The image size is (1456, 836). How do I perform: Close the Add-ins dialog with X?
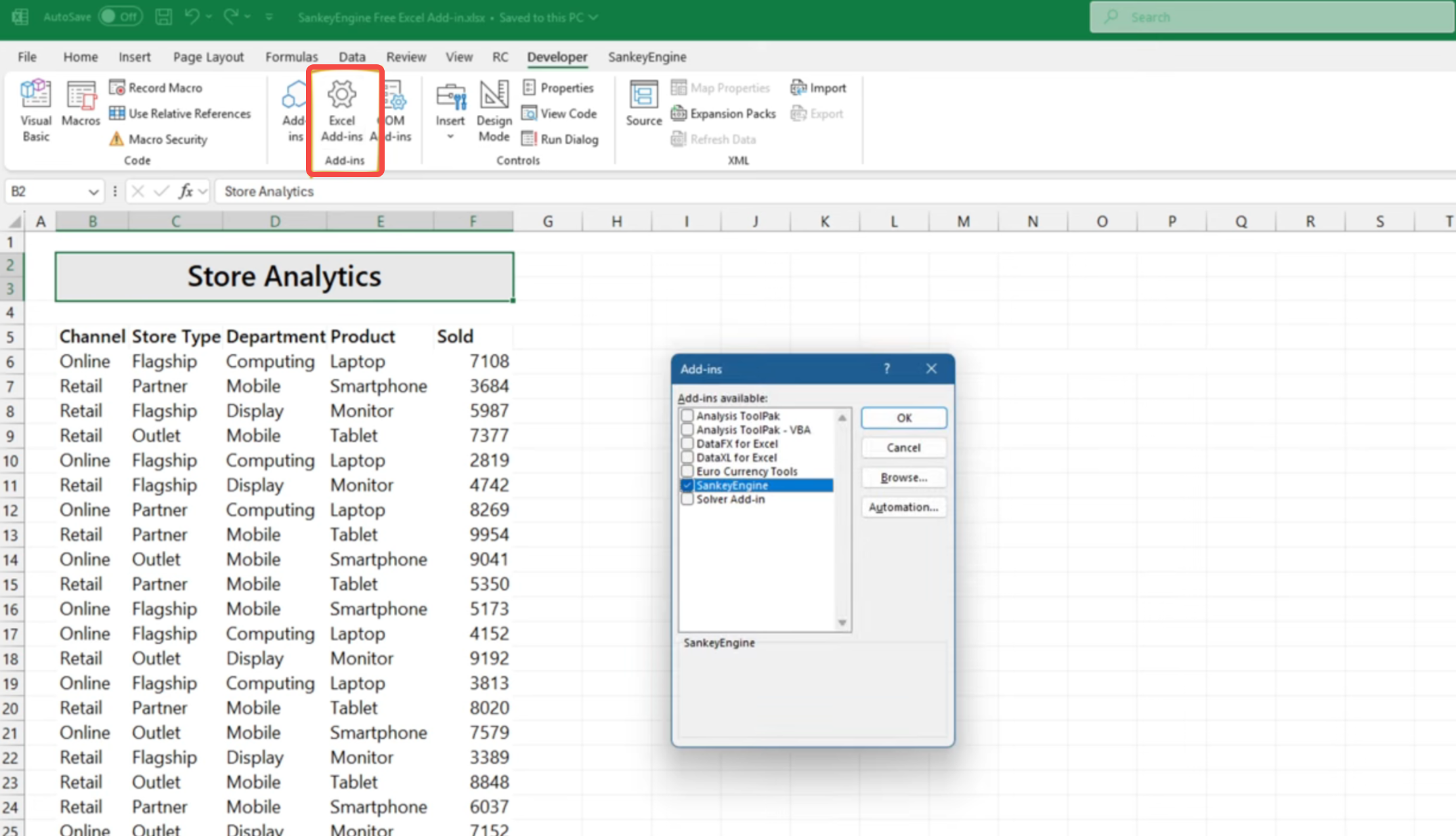click(x=931, y=369)
